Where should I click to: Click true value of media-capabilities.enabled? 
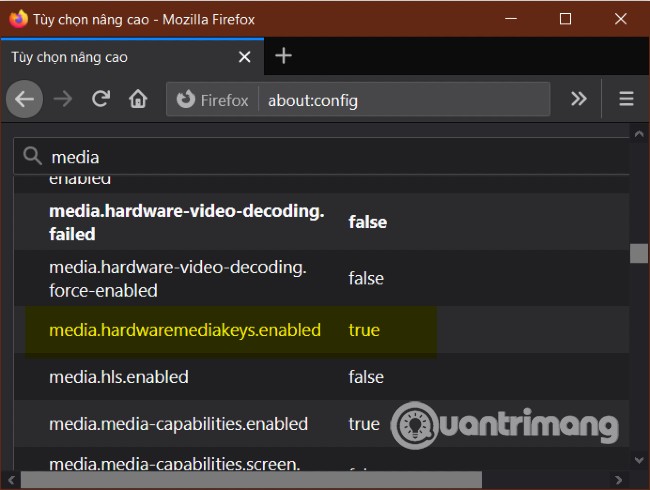[x=364, y=424]
